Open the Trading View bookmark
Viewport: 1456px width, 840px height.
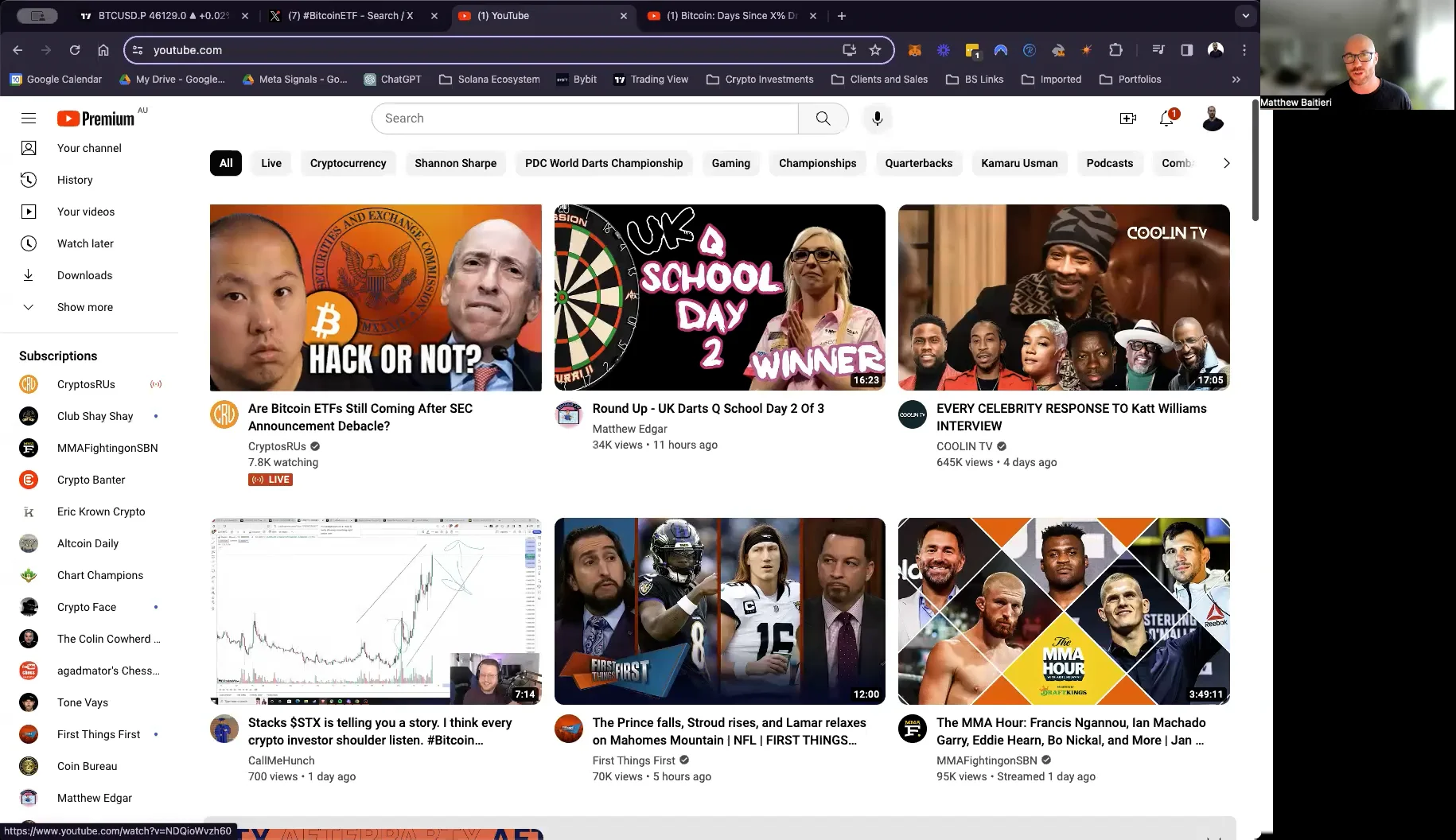tap(650, 80)
